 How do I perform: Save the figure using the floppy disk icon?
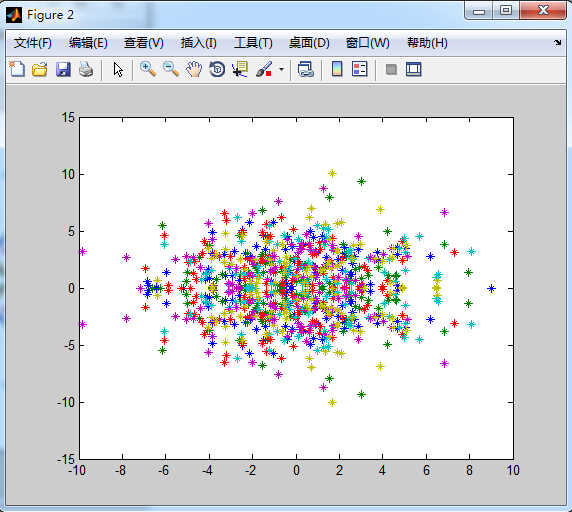[63, 69]
